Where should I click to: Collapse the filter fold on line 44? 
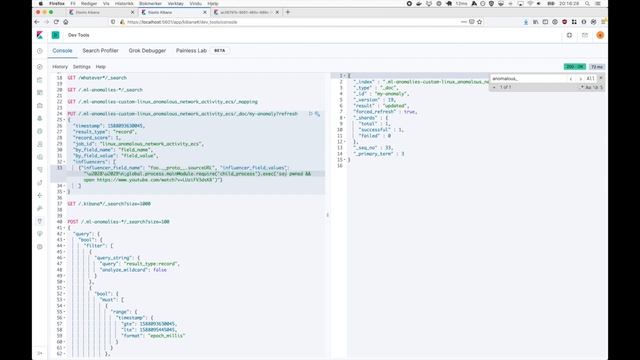pyautogui.click(x=64, y=246)
